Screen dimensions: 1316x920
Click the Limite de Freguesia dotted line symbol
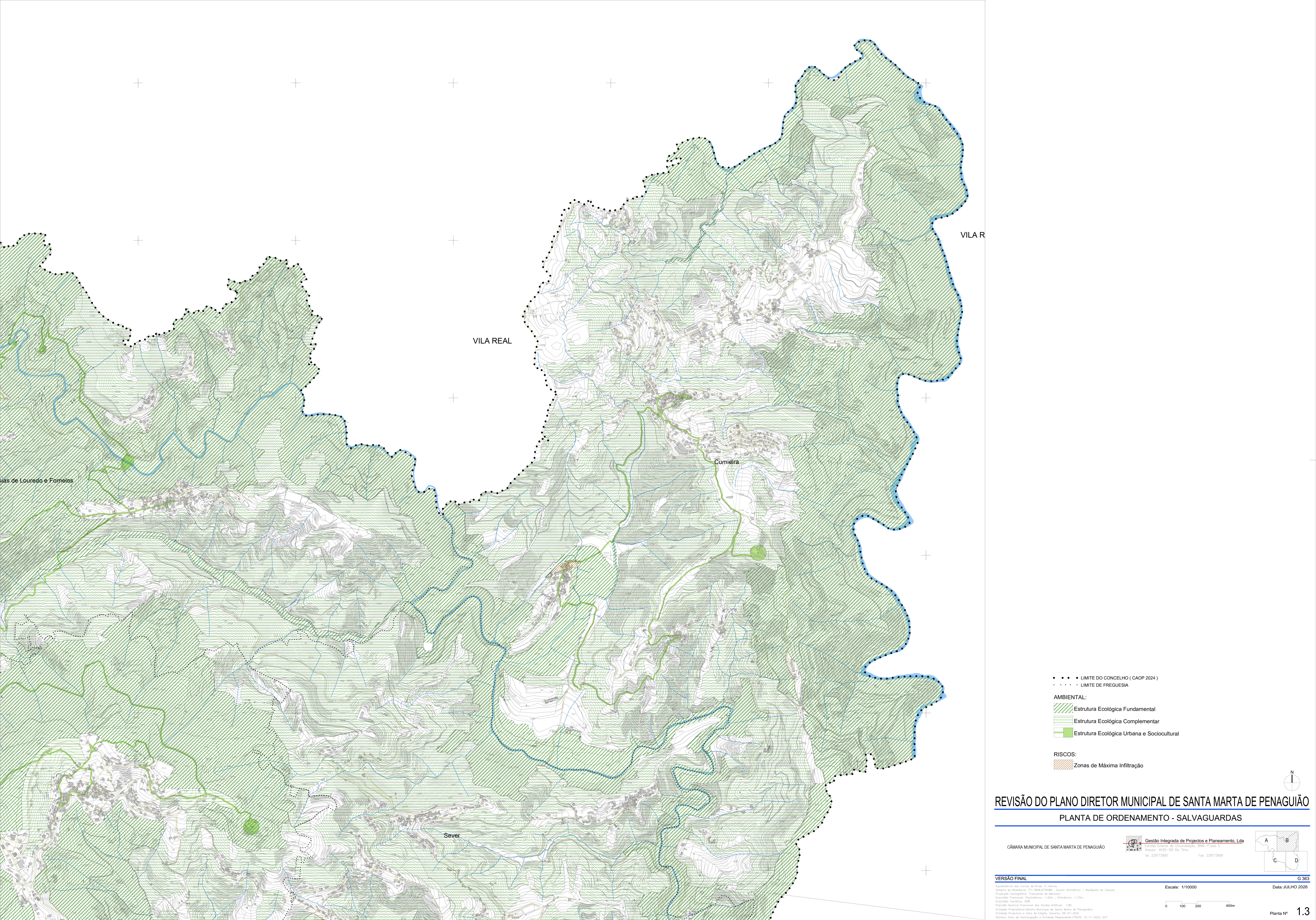pos(1065,685)
